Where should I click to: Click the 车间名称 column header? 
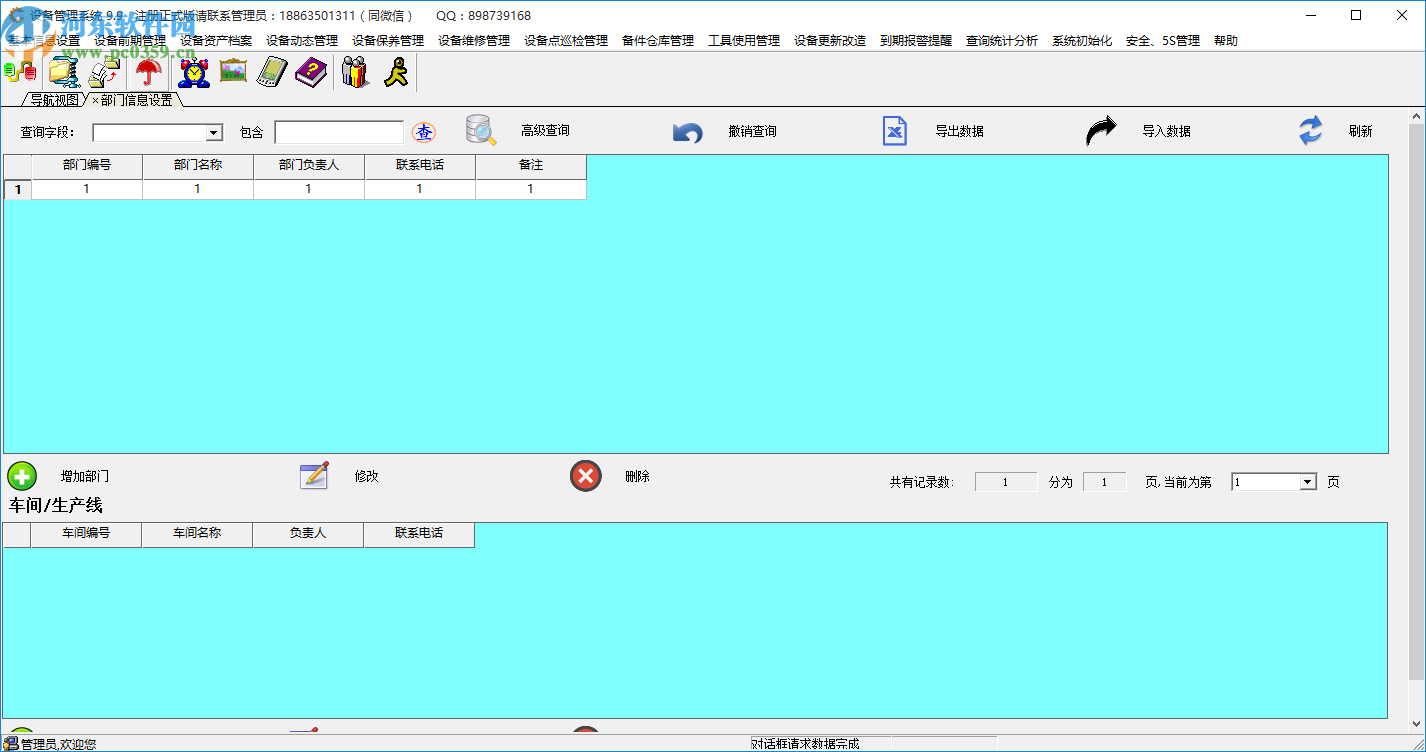click(198, 534)
